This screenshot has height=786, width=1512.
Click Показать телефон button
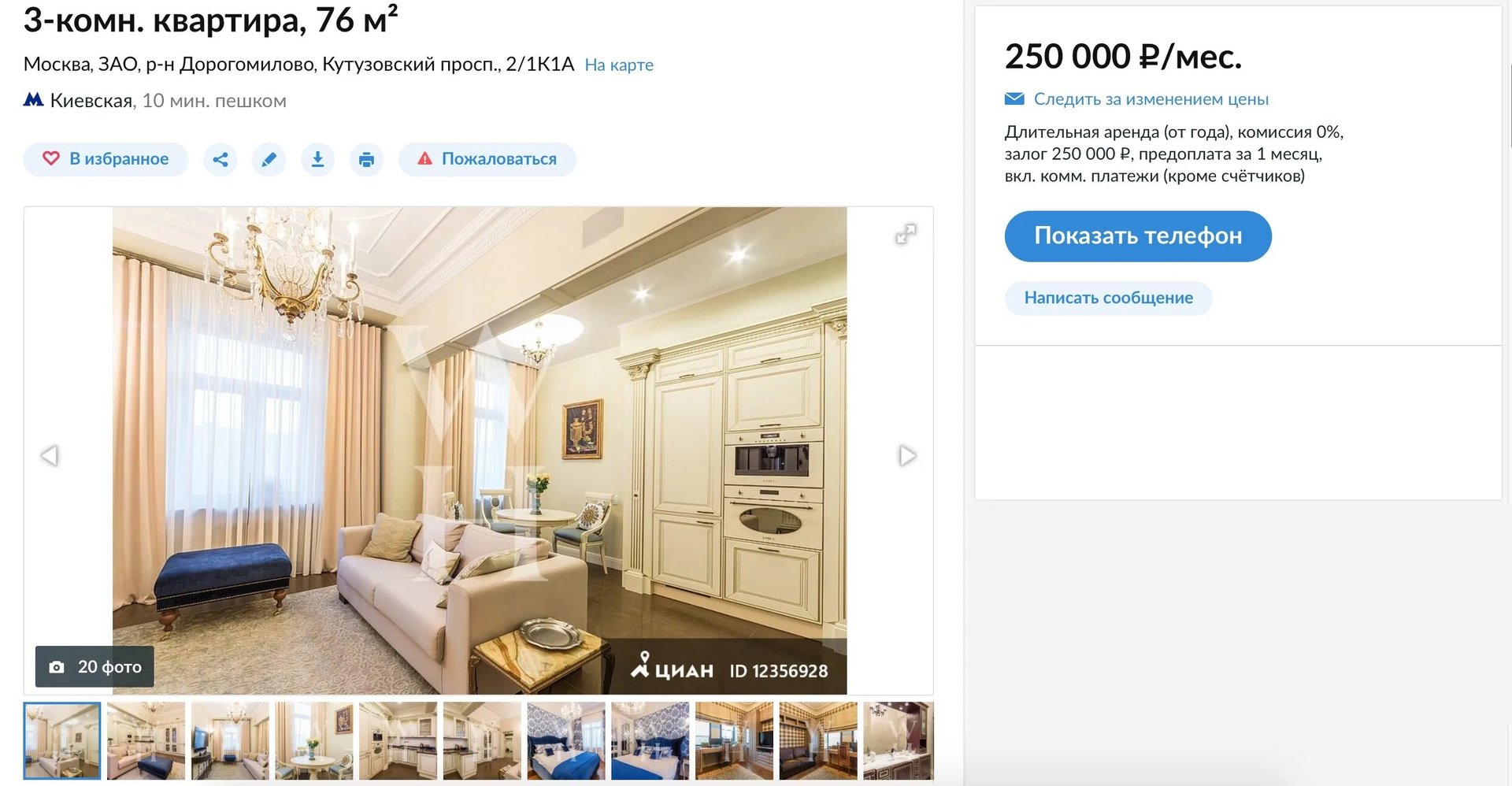1138,236
